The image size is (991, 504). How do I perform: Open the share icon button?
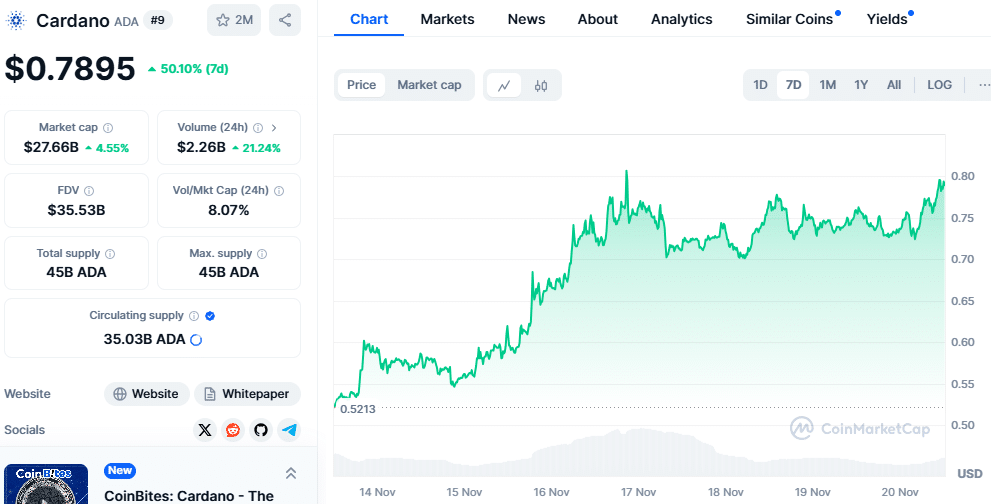point(285,20)
